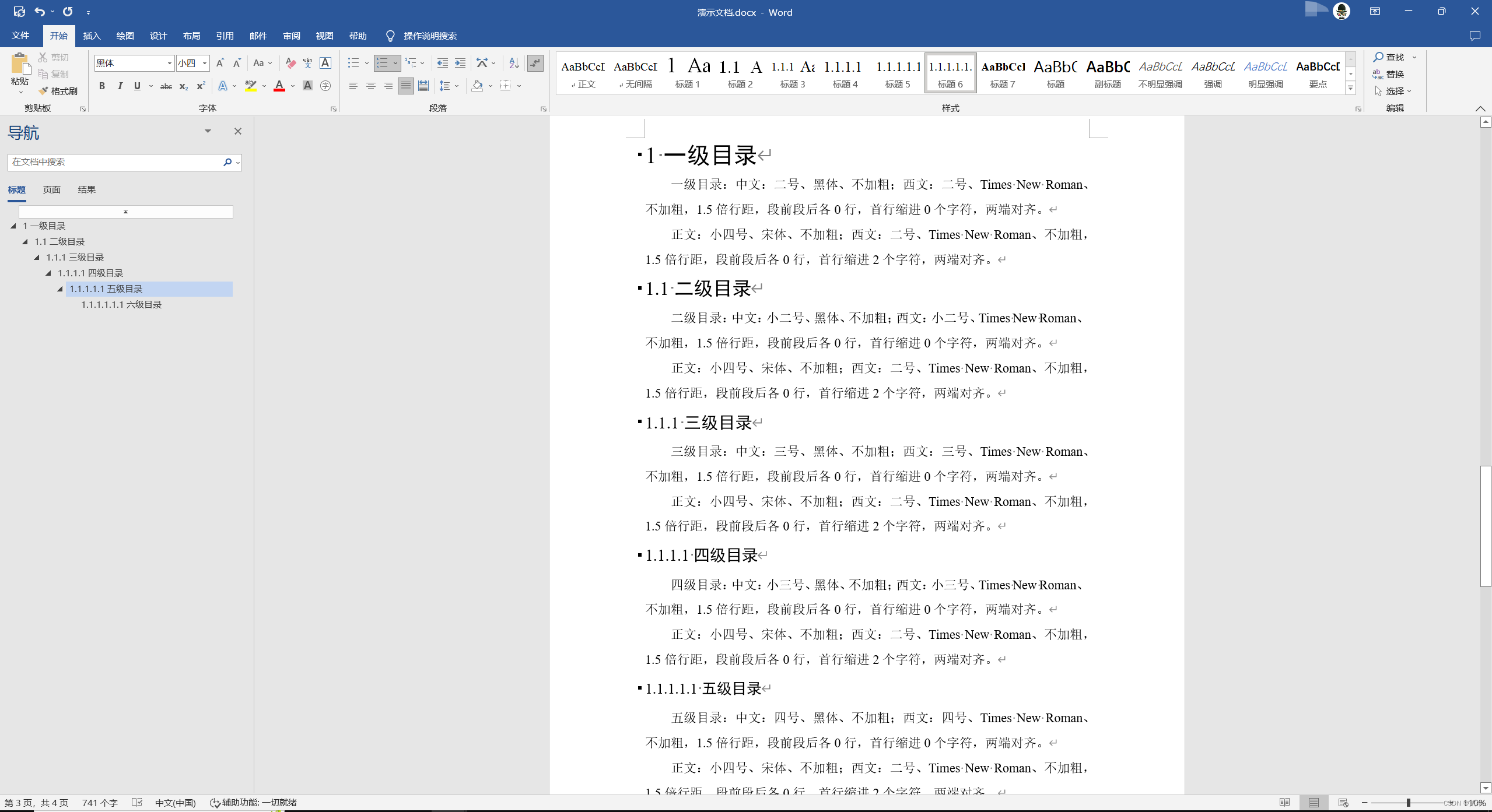Open the 插入 ribbon tab

click(x=92, y=36)
